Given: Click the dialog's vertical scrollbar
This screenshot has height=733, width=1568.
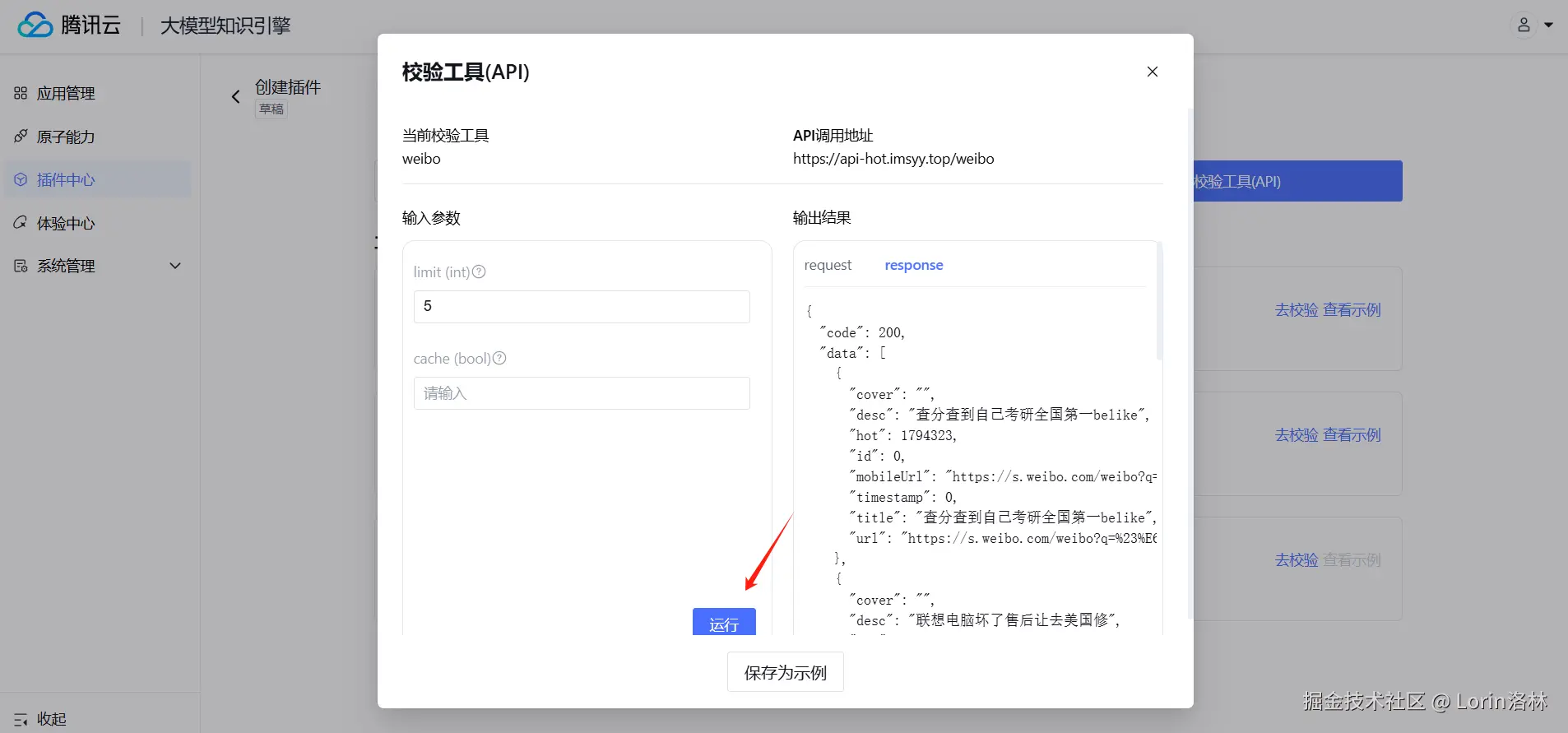Looking at the screenshot, I should [x=1190, y=362].
